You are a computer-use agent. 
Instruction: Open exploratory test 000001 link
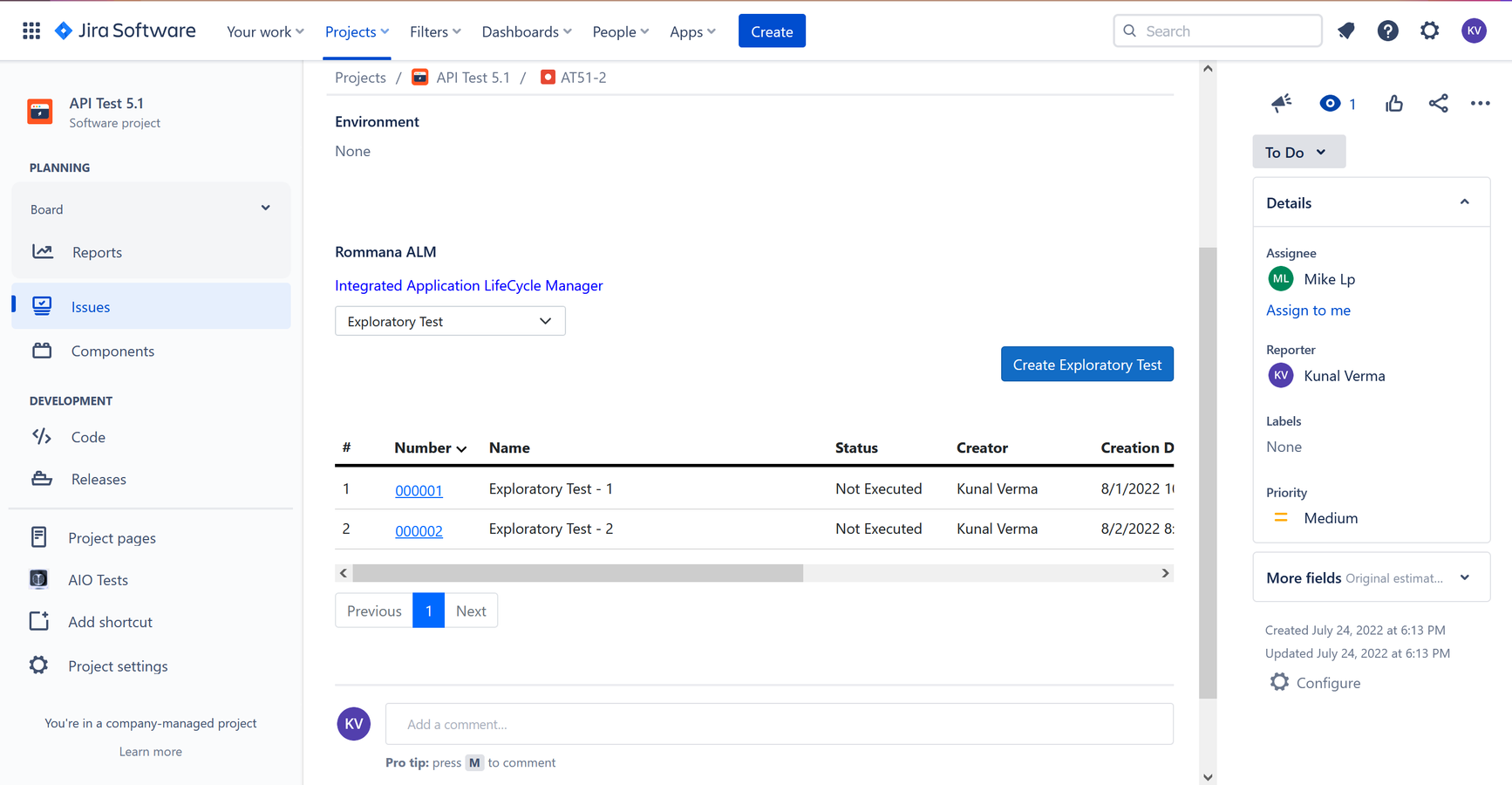click(x=419, y=490)
